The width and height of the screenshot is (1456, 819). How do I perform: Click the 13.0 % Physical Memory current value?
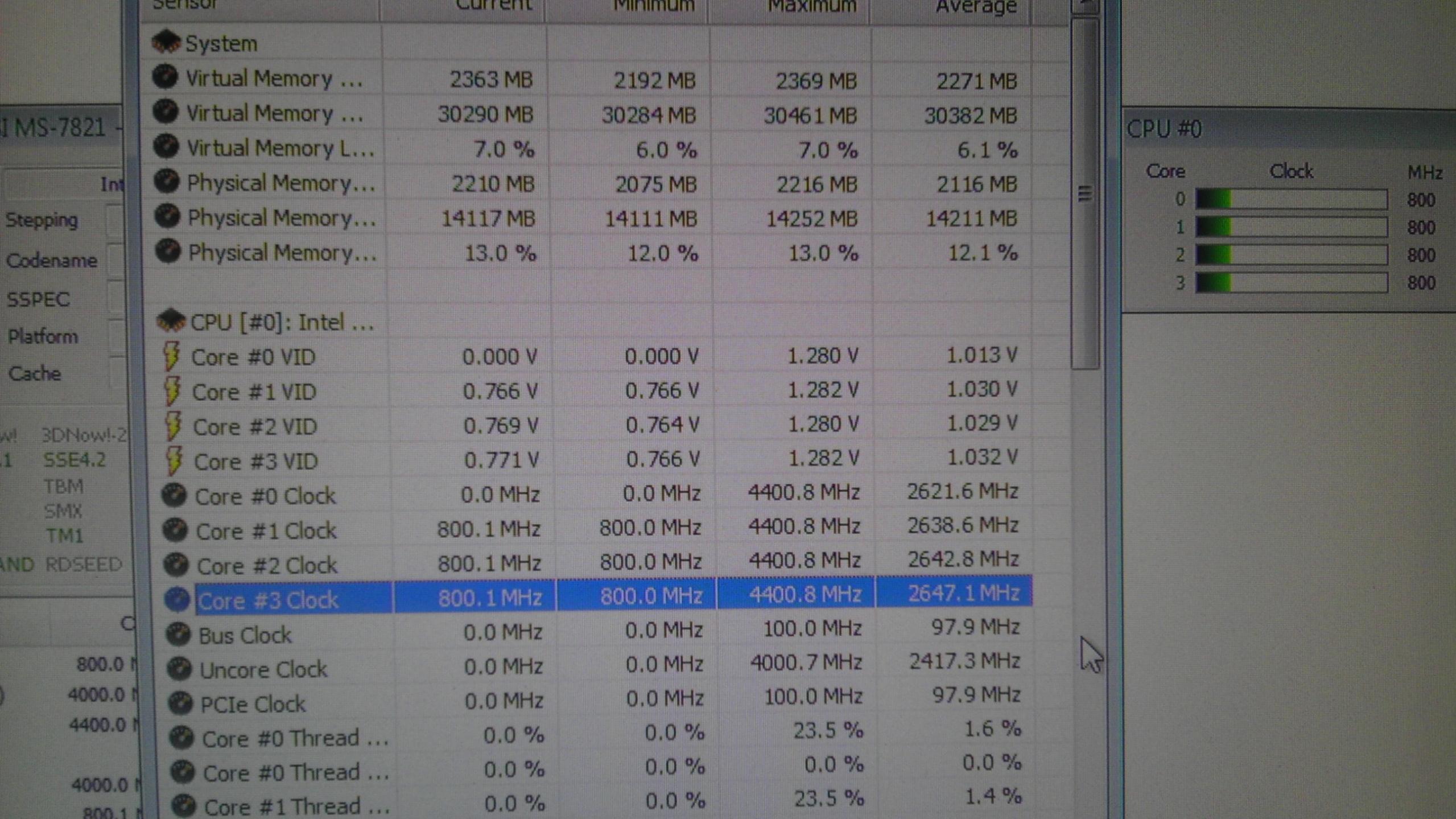500,253
